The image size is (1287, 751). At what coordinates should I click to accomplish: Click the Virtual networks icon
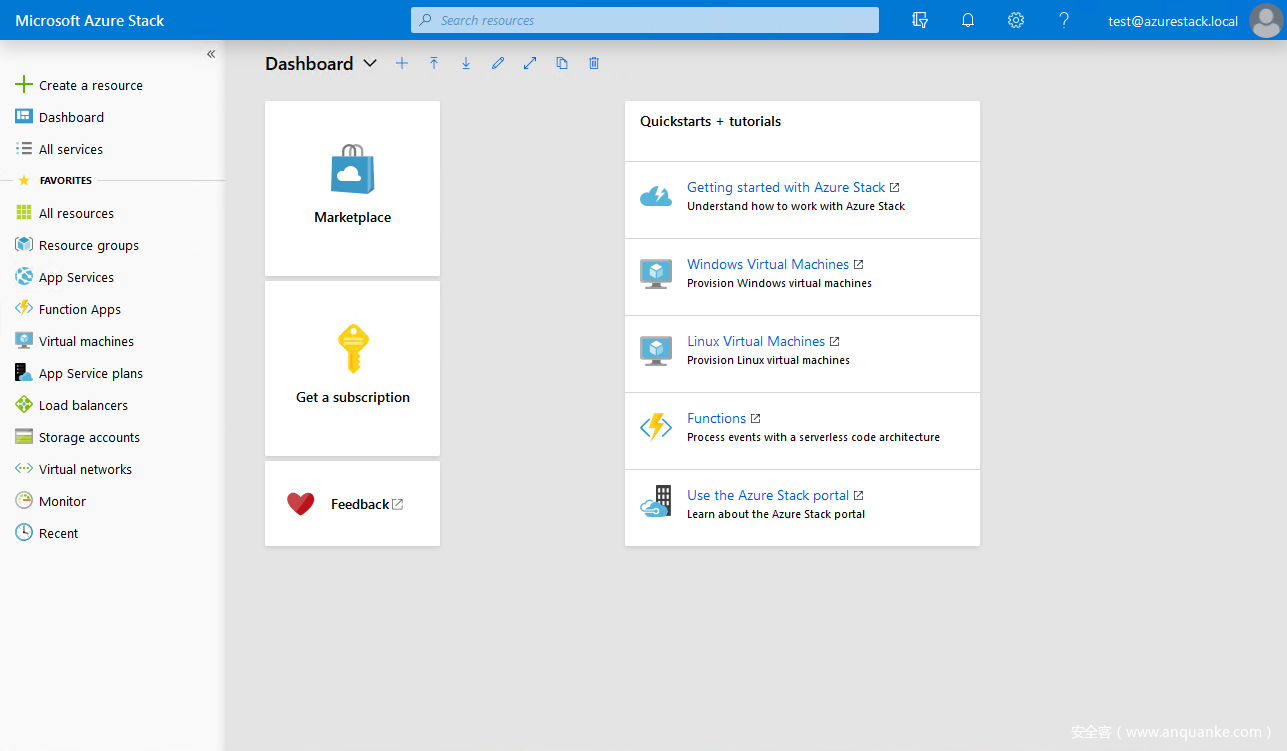point(24,469)
